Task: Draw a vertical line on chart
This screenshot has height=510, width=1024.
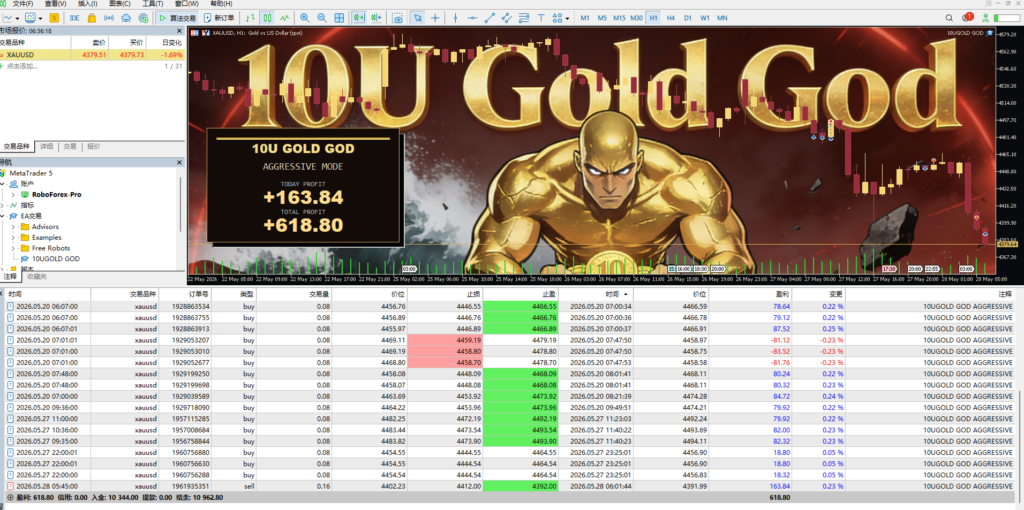Action: [x=455, y=18]
